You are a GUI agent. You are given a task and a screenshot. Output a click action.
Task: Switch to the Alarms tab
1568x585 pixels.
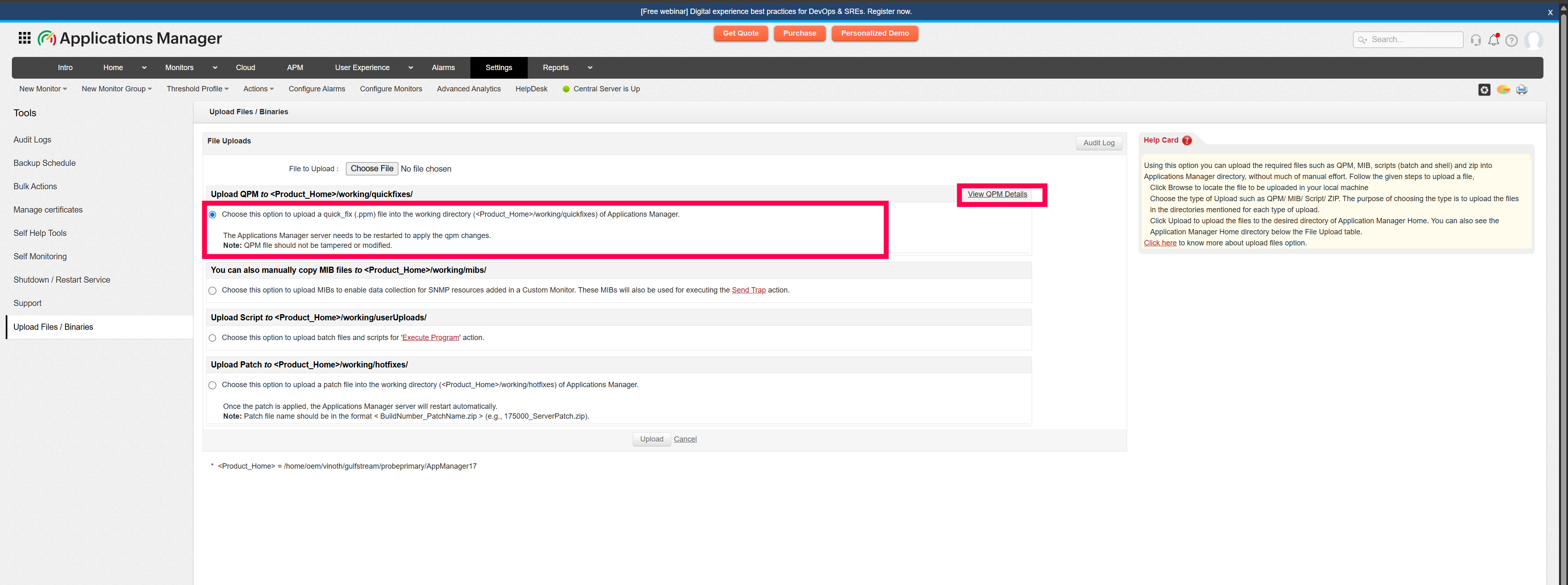click(443, 68)
